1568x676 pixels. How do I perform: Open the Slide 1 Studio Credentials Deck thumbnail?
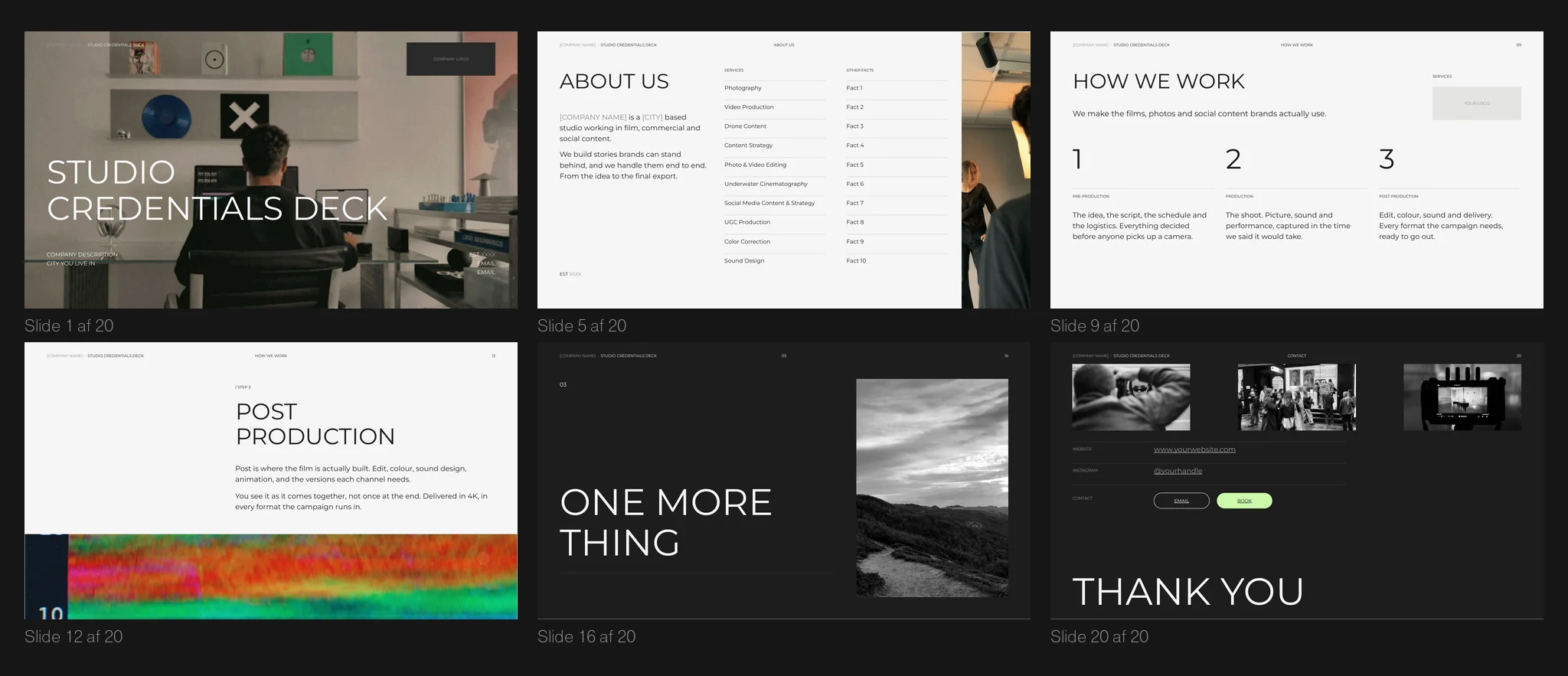point(271,170)
